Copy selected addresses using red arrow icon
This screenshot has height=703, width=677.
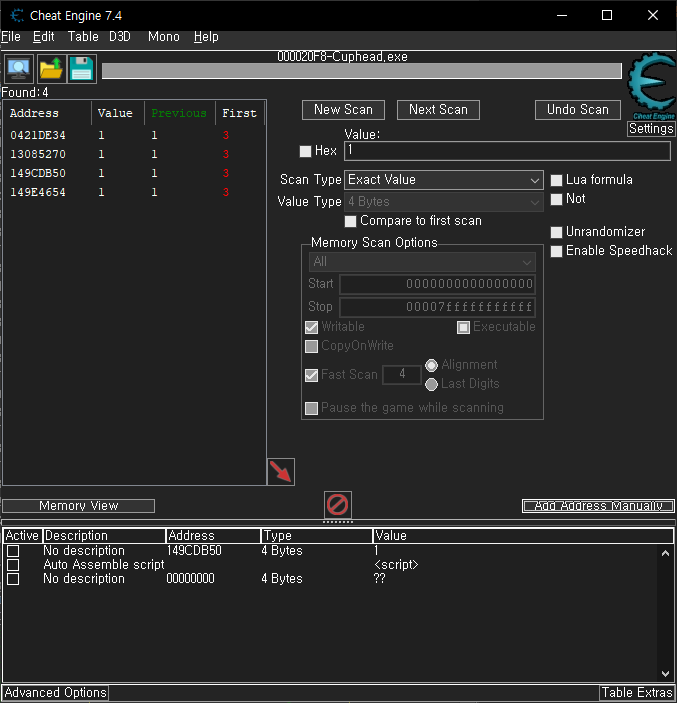(281, 471)
